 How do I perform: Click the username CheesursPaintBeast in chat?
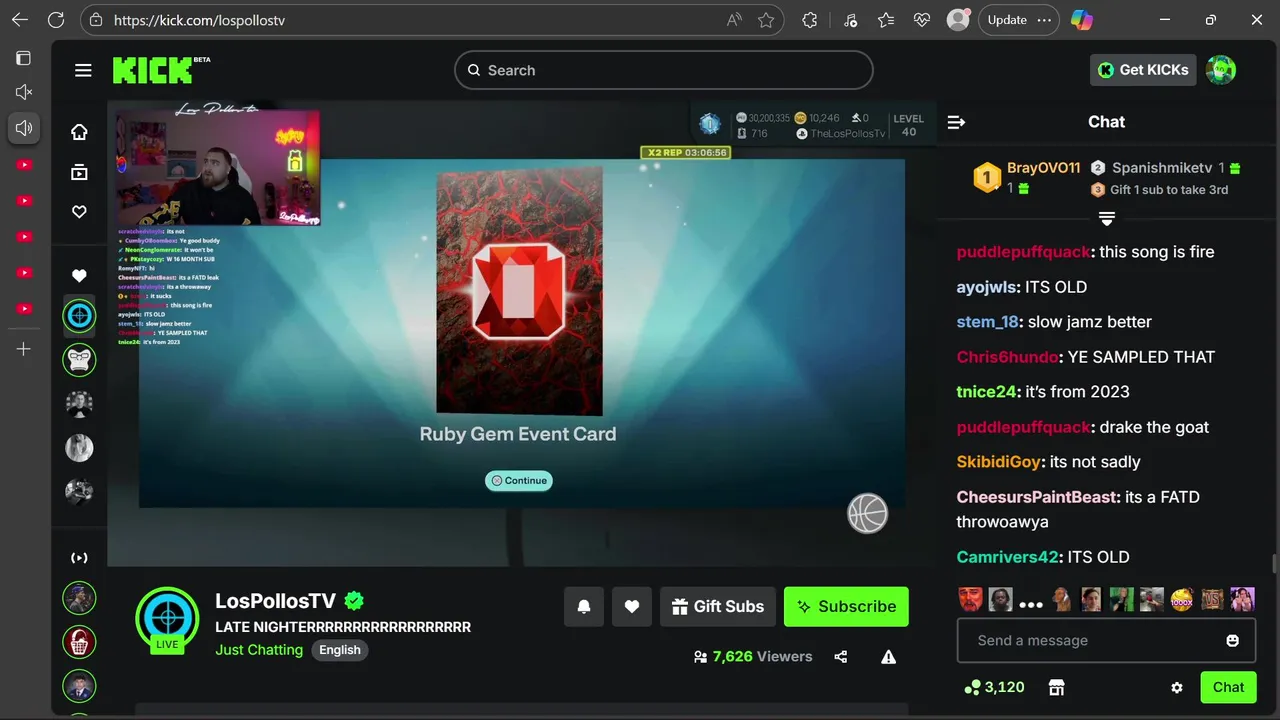(1036, 497)
